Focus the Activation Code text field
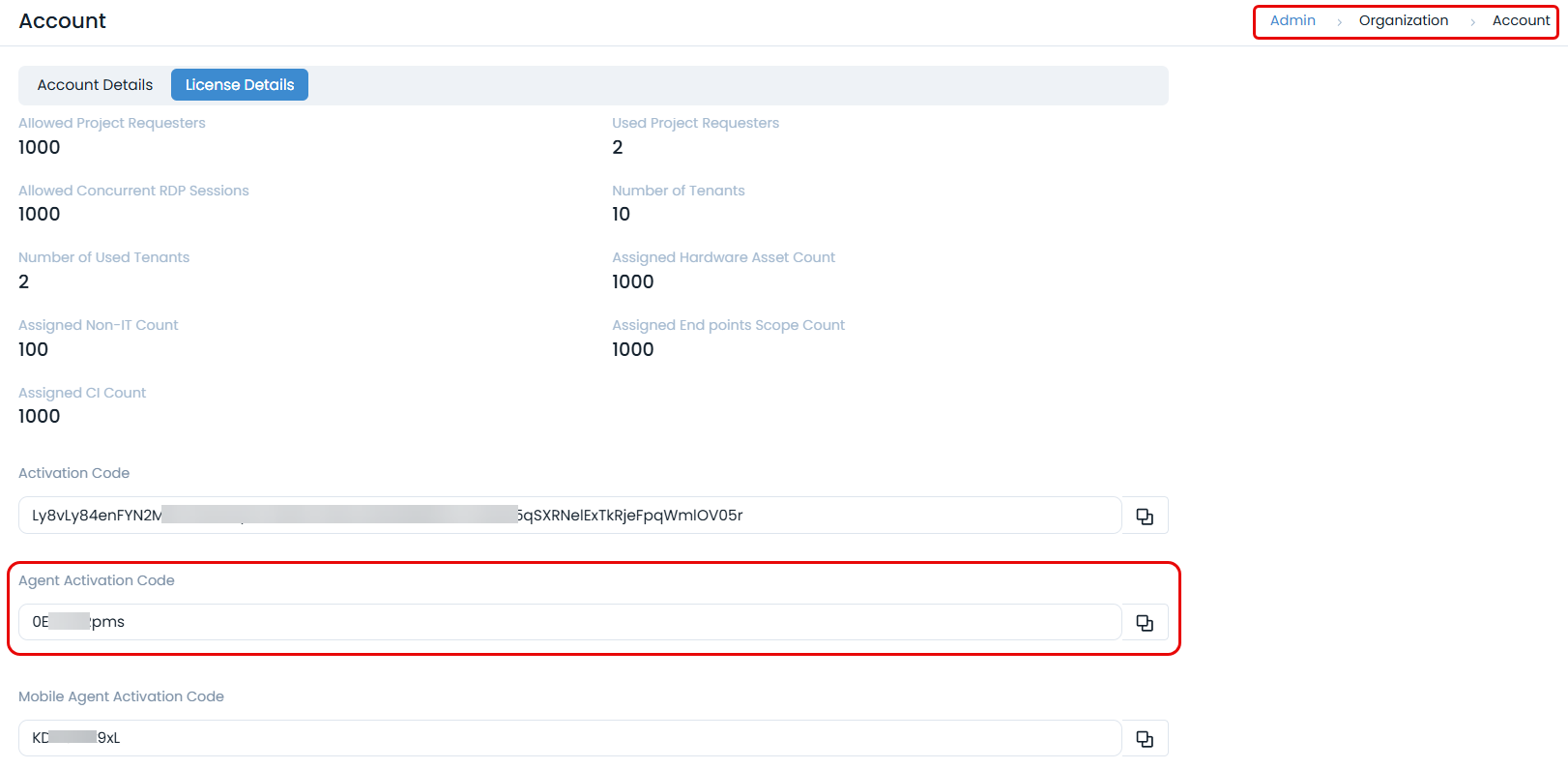 [569, 516]
